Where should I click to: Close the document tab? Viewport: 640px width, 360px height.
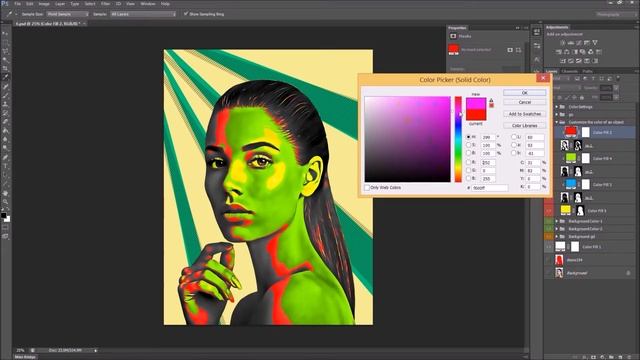pyautogui.click(x=84, y=24)
